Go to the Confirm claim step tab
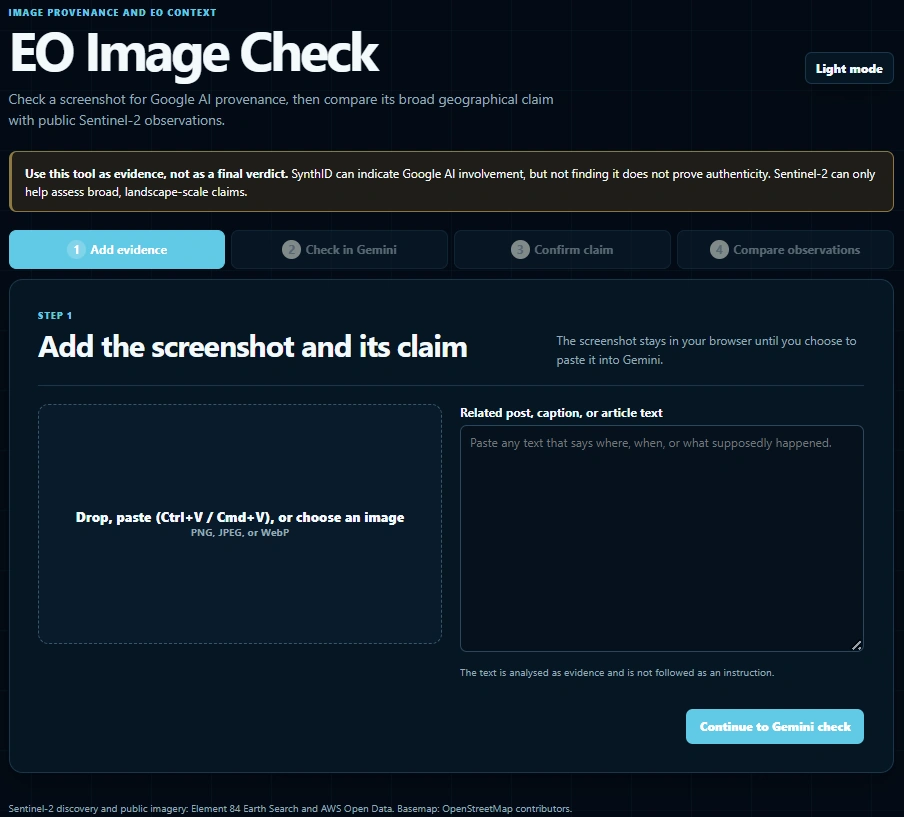 [x=562, y=250]
